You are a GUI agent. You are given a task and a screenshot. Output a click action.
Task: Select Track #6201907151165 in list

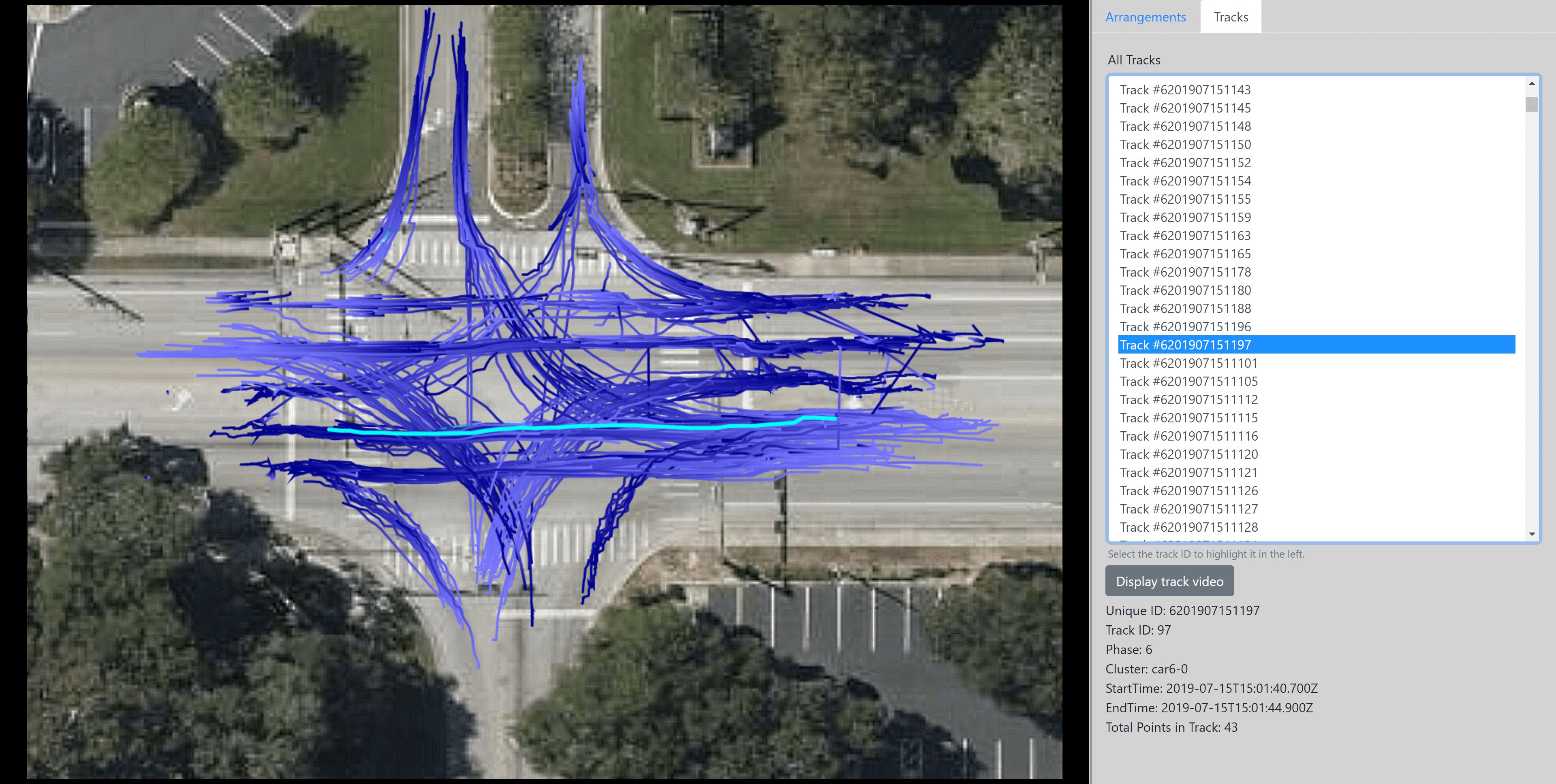(1184, 254)
